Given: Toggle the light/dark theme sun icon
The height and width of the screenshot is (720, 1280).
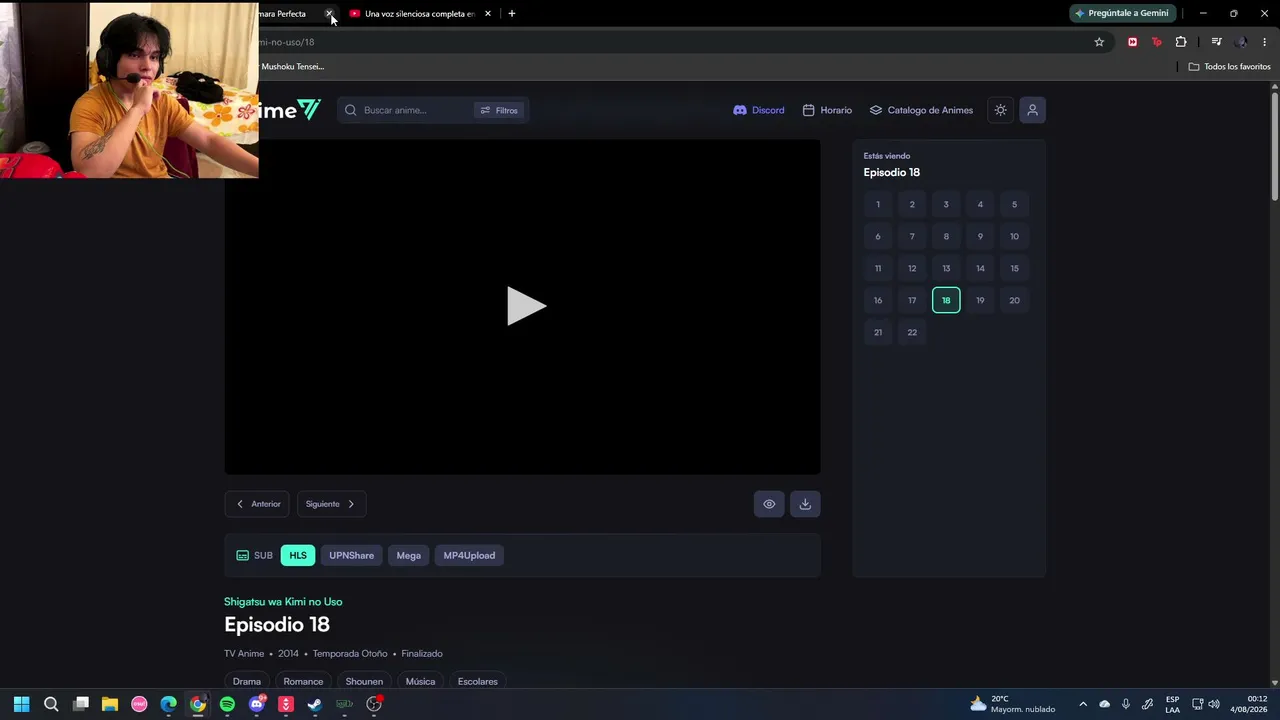Looking at the screenshot, I should [1000, 110].
